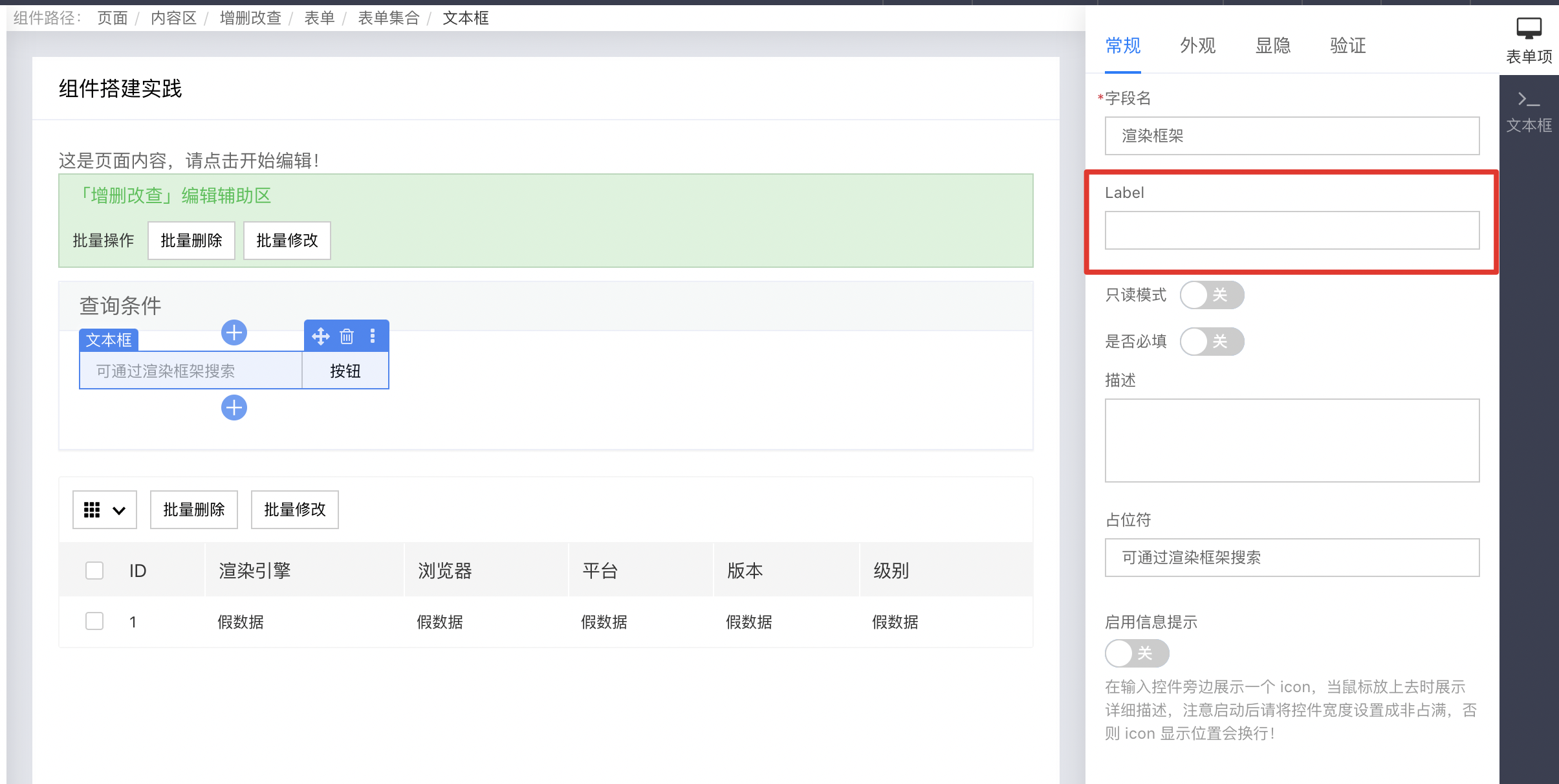Toggle the 是否必填 switch
The image size is (1559, 784).
tap(1212, 342)
